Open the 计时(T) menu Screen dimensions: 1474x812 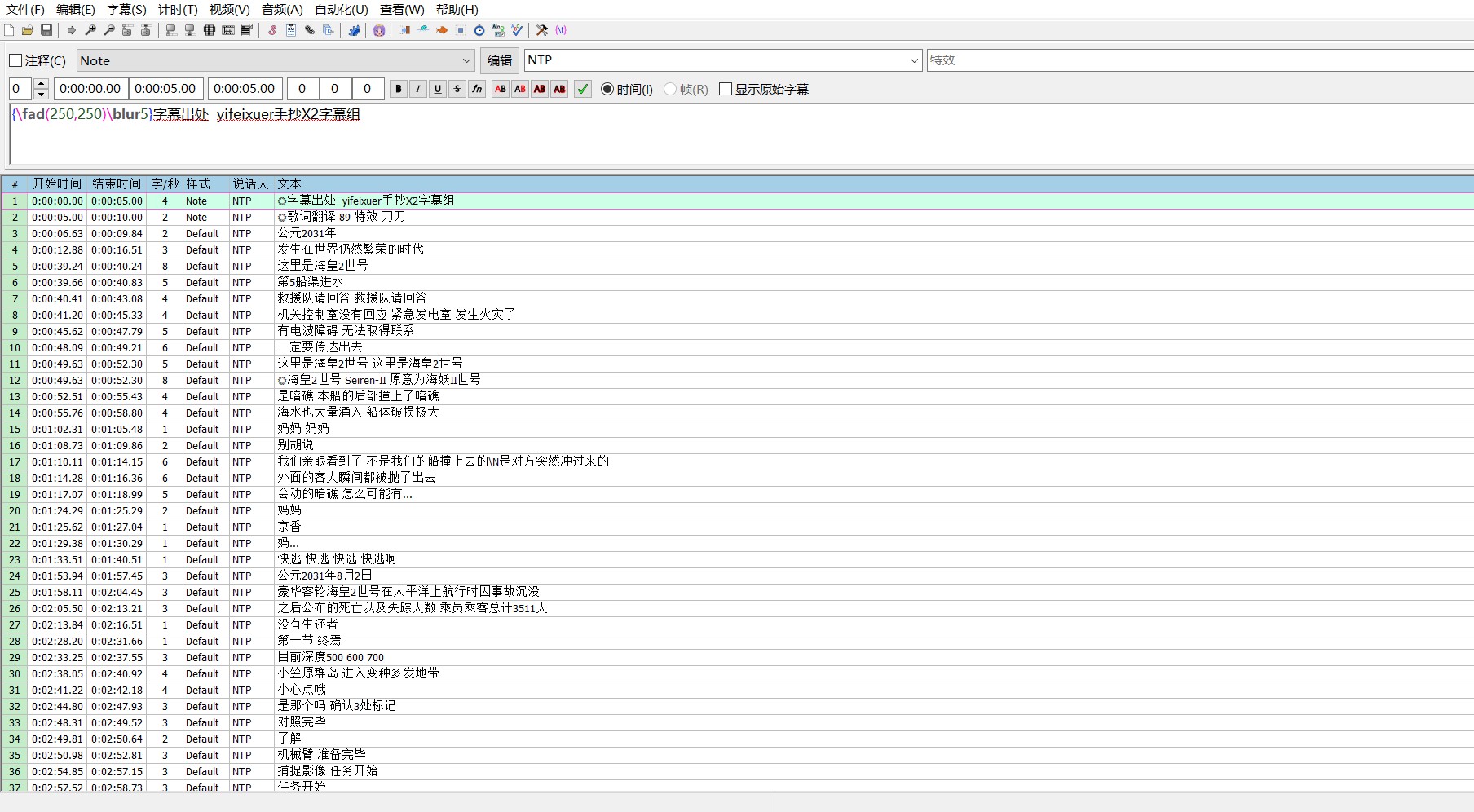tap(178, 10)
